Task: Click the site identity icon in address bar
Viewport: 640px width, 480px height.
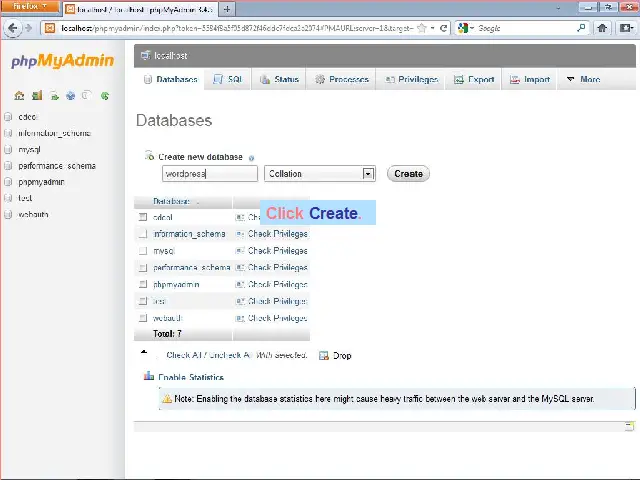Action: (x=50, y=28)
